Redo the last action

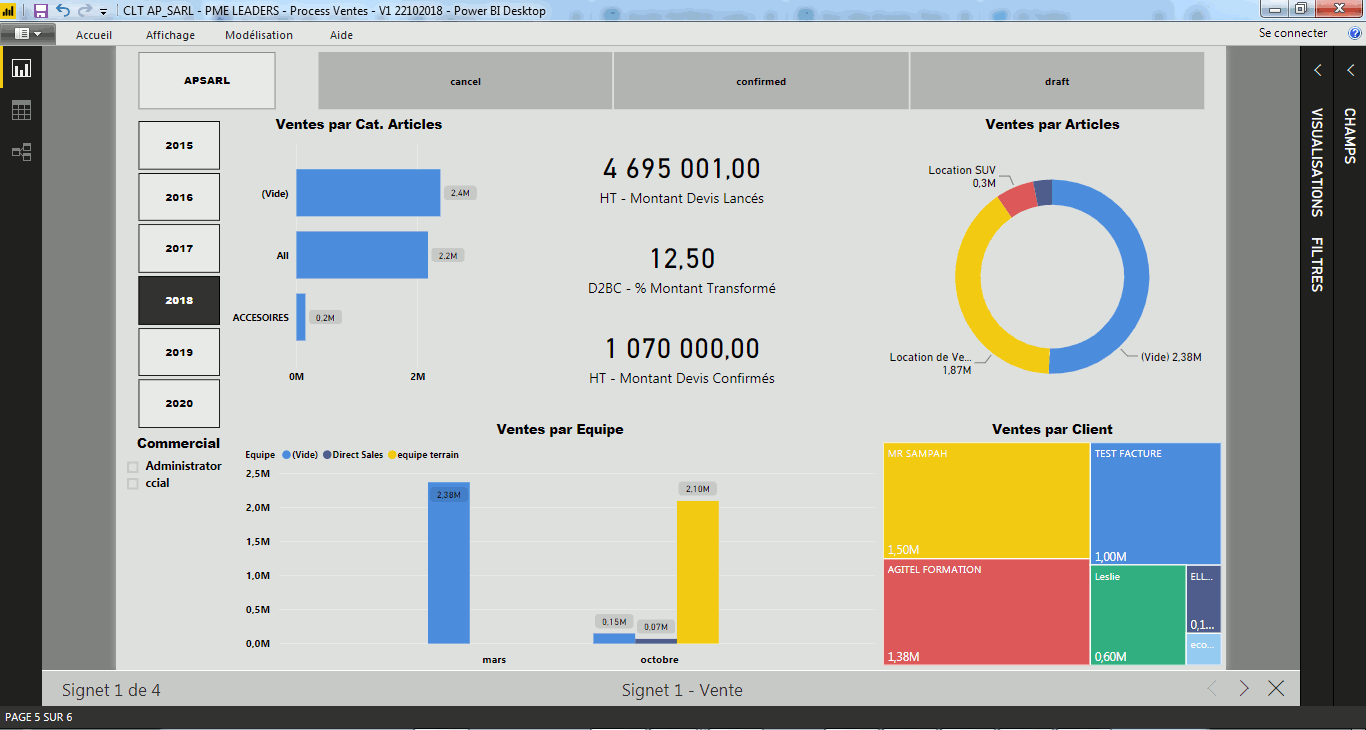[x=84, y=11]
